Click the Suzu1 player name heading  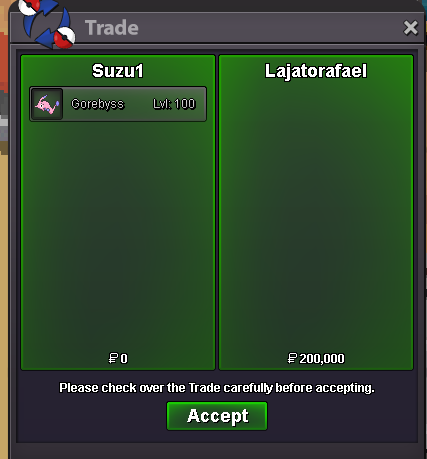coord(118,71)
